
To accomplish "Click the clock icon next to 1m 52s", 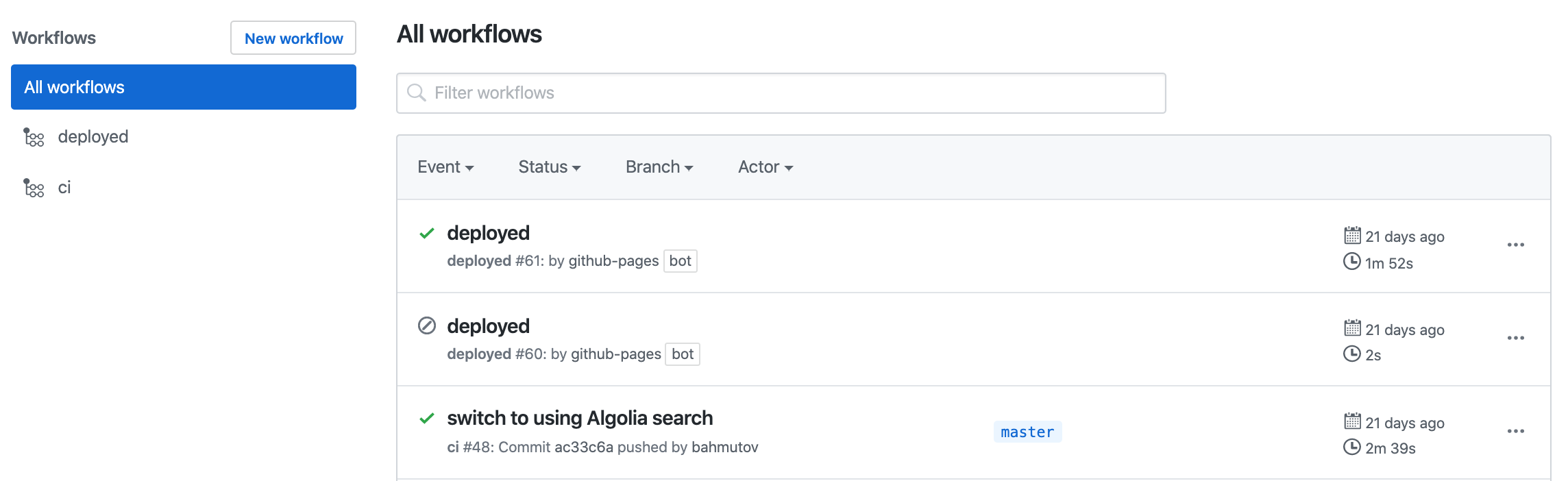I will [x=1352, y=261].
